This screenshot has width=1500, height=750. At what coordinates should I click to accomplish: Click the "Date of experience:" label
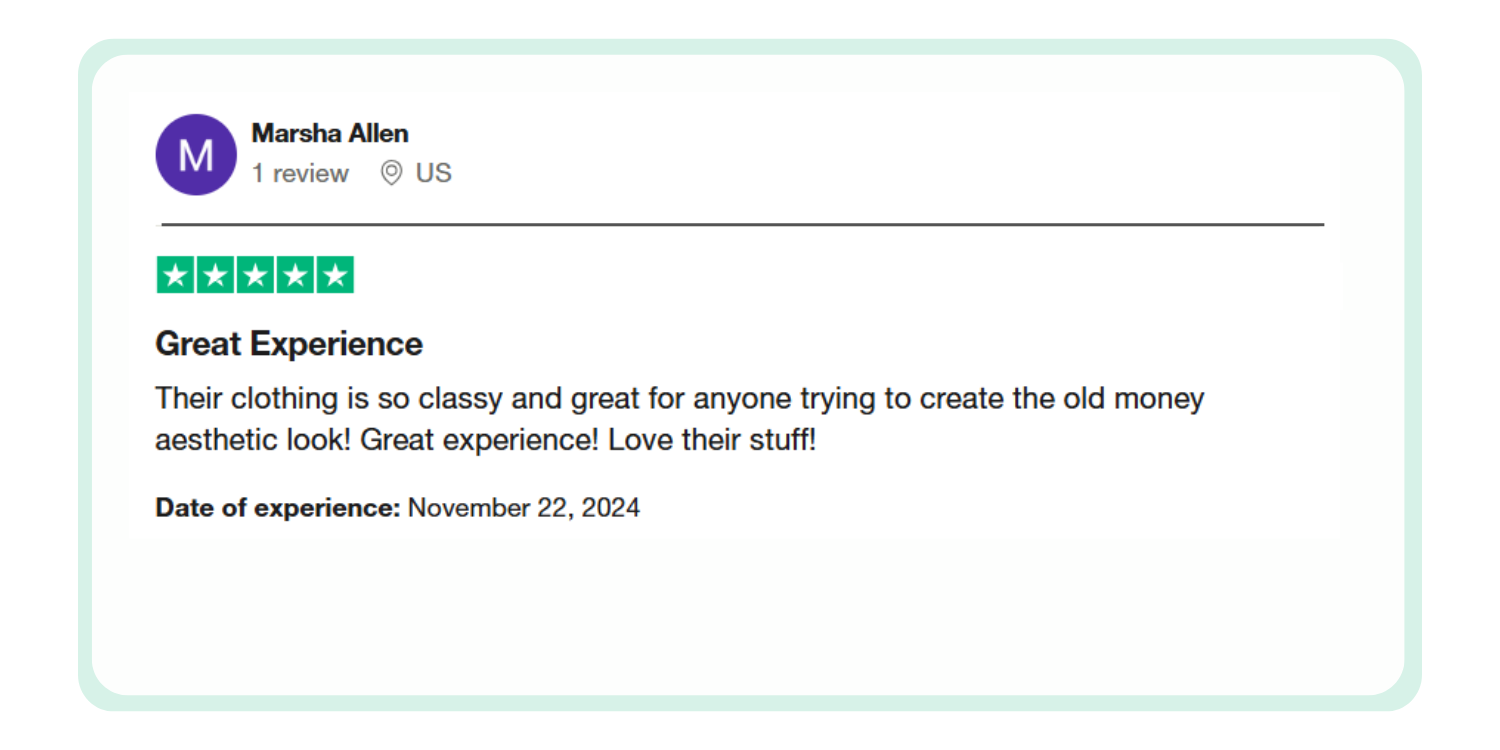(x=277, y=508)
